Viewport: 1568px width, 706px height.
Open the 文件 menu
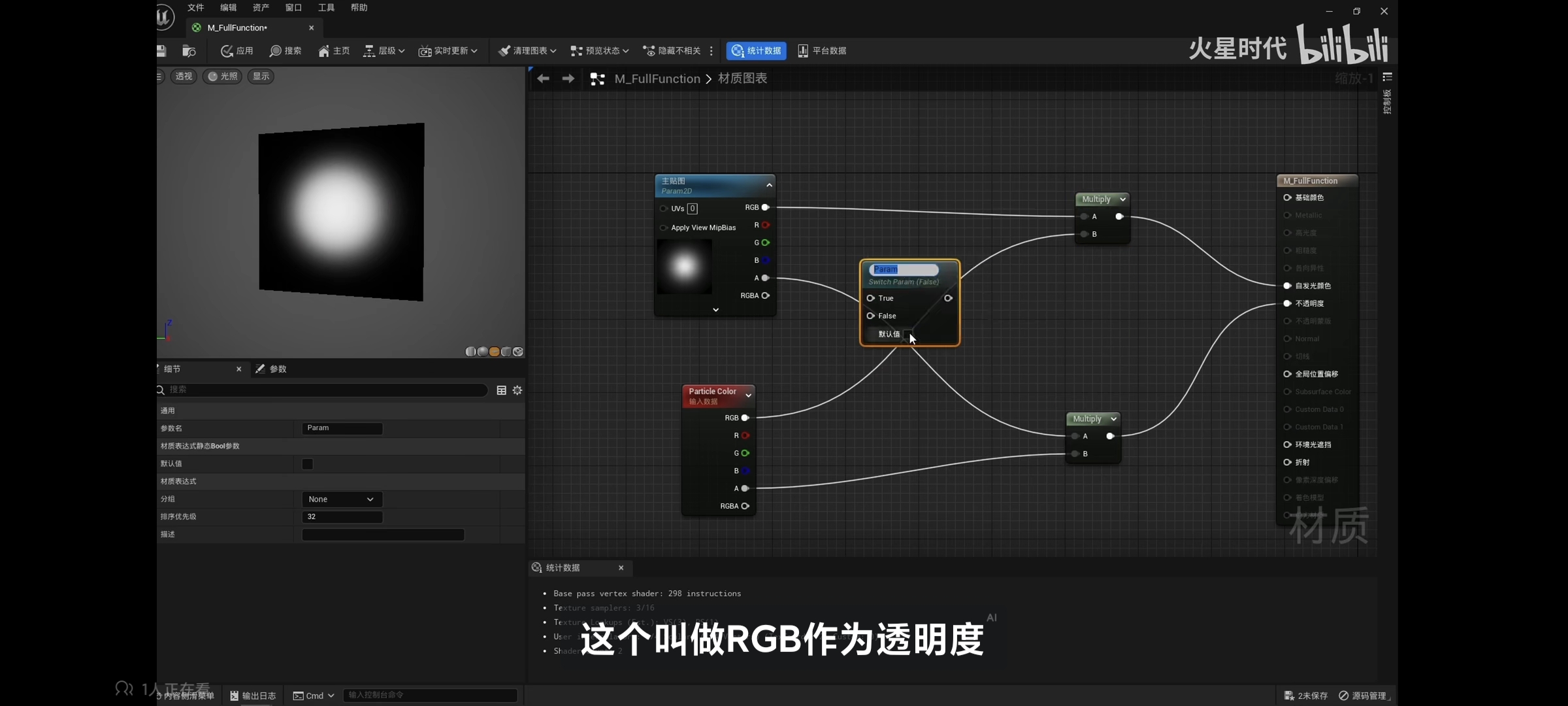click(195, 8)
